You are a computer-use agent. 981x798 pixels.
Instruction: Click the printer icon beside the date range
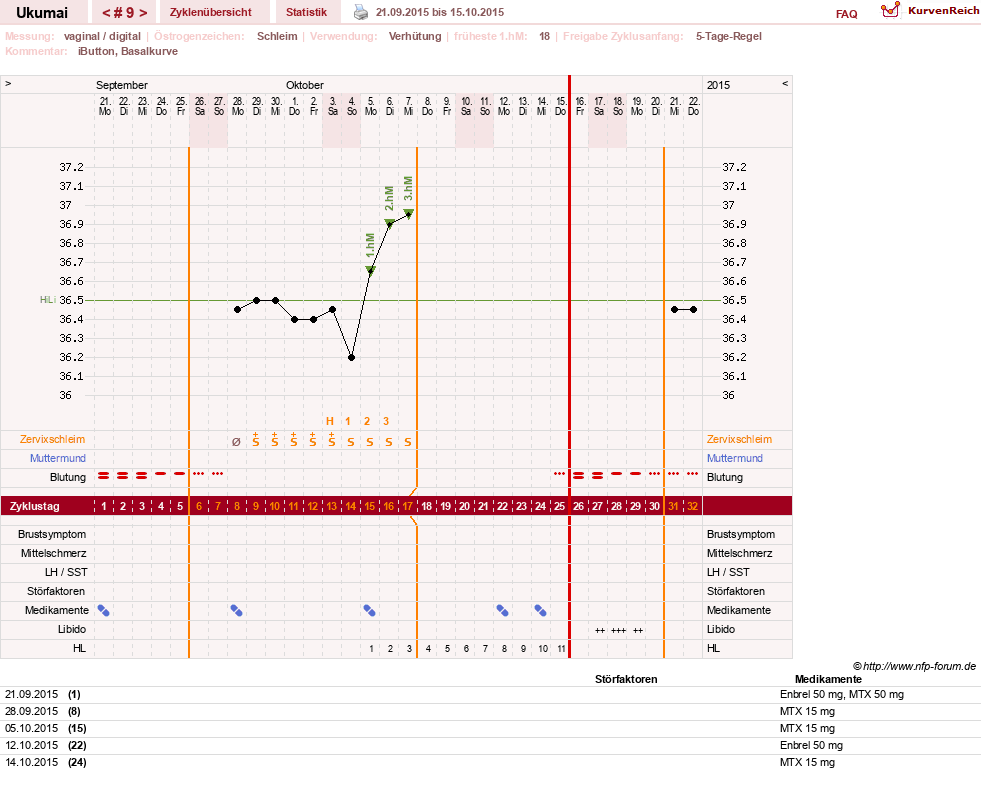click(361, 12)
